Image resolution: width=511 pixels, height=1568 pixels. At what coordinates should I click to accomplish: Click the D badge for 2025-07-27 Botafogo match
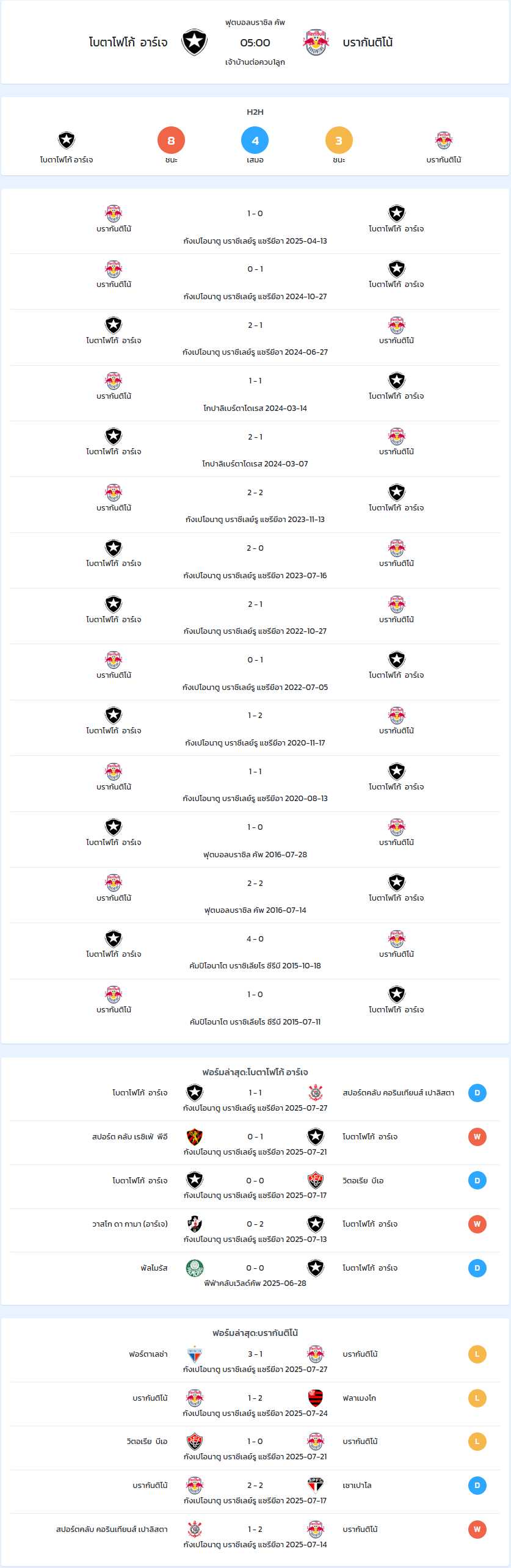tap(477, 1092)
